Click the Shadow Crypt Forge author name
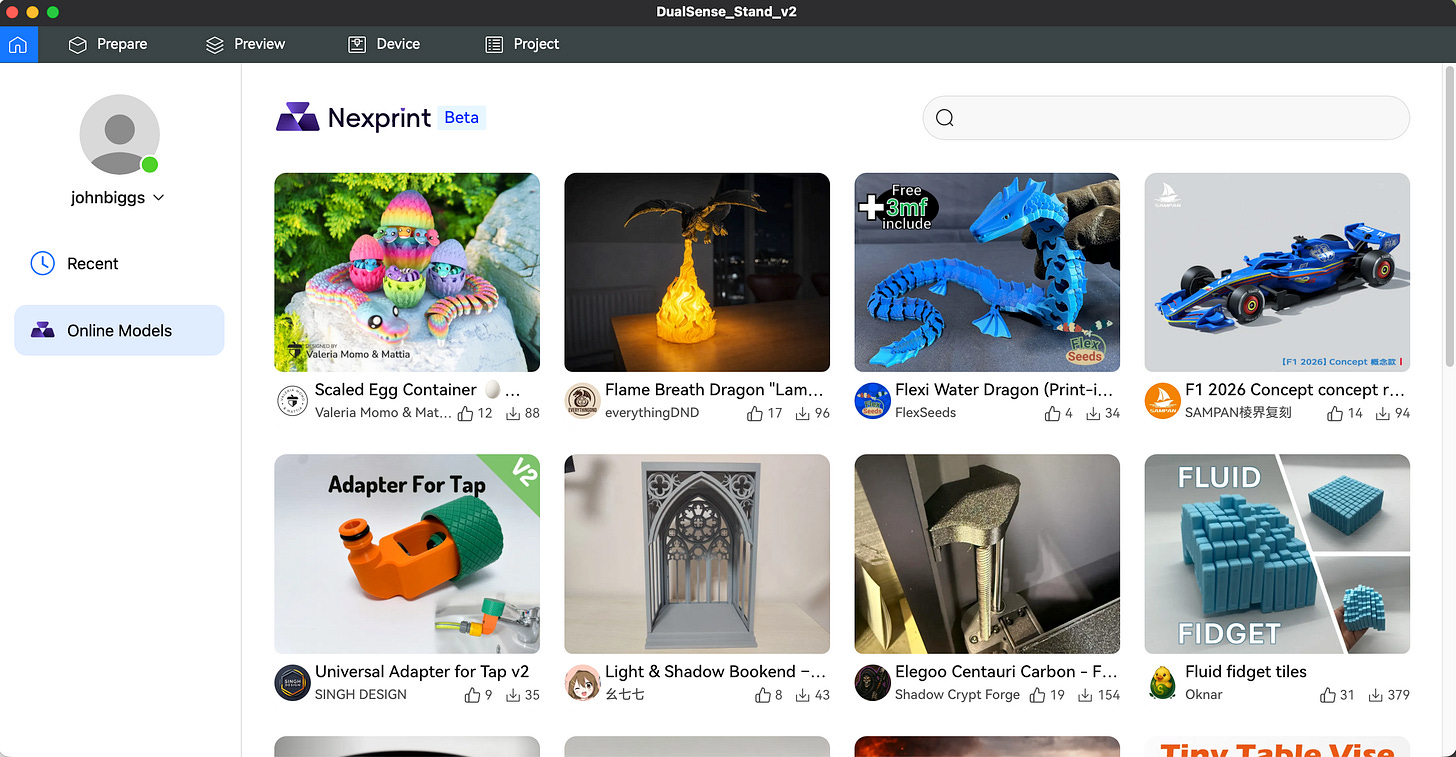Viewport: 1456px width, 757px height. 957,694
